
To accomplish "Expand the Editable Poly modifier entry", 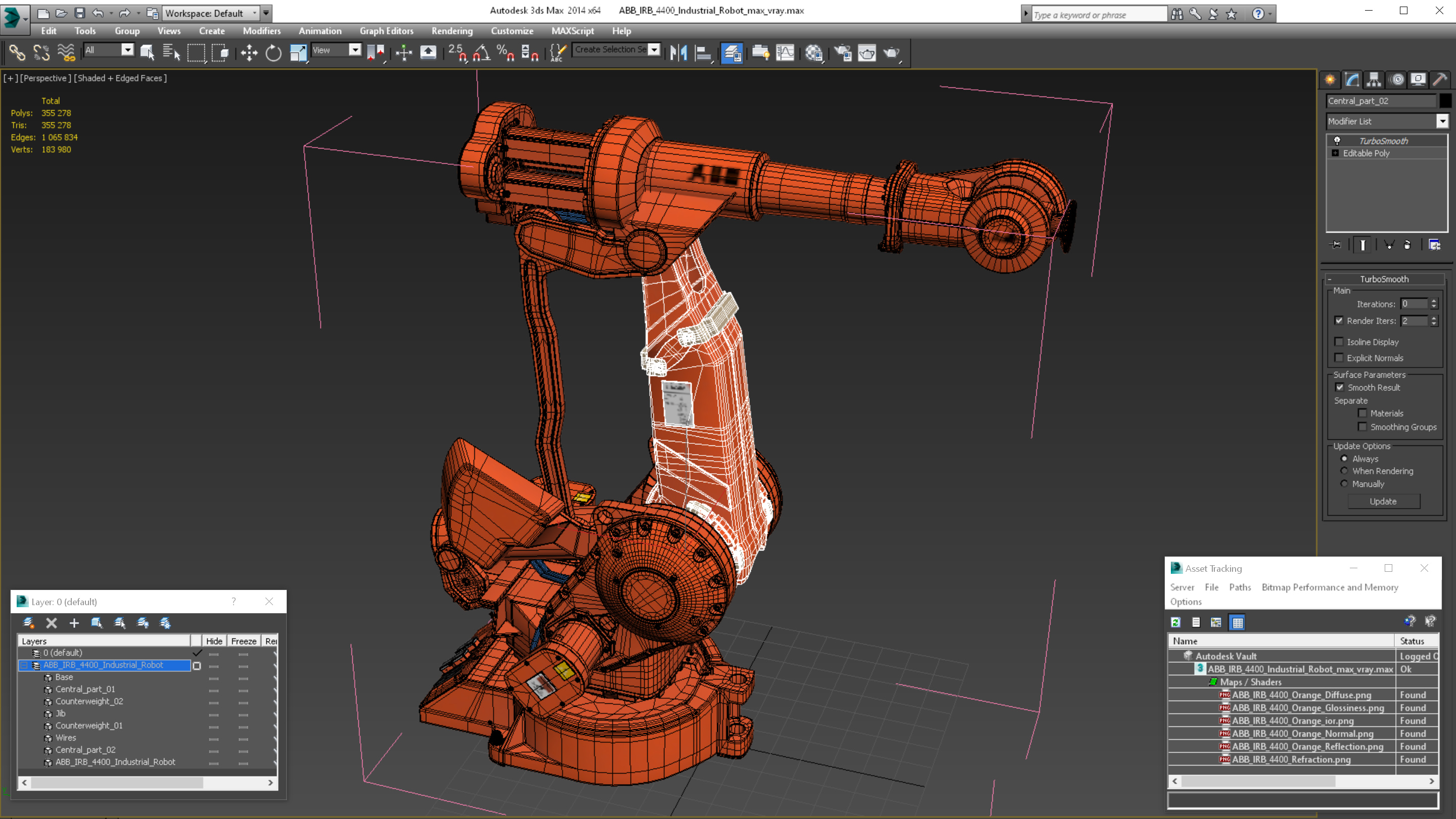I will 1336,153.
